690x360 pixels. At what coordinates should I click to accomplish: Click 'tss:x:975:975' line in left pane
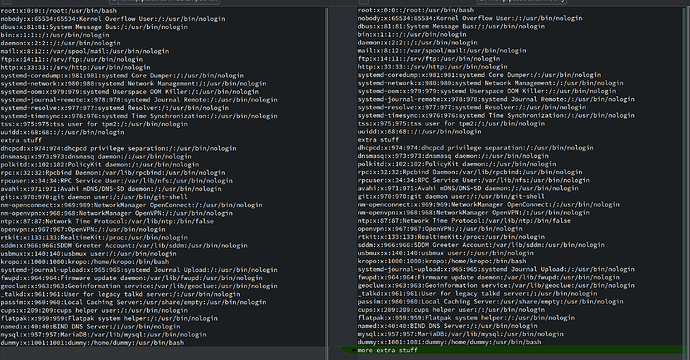(x=94, y=124)
